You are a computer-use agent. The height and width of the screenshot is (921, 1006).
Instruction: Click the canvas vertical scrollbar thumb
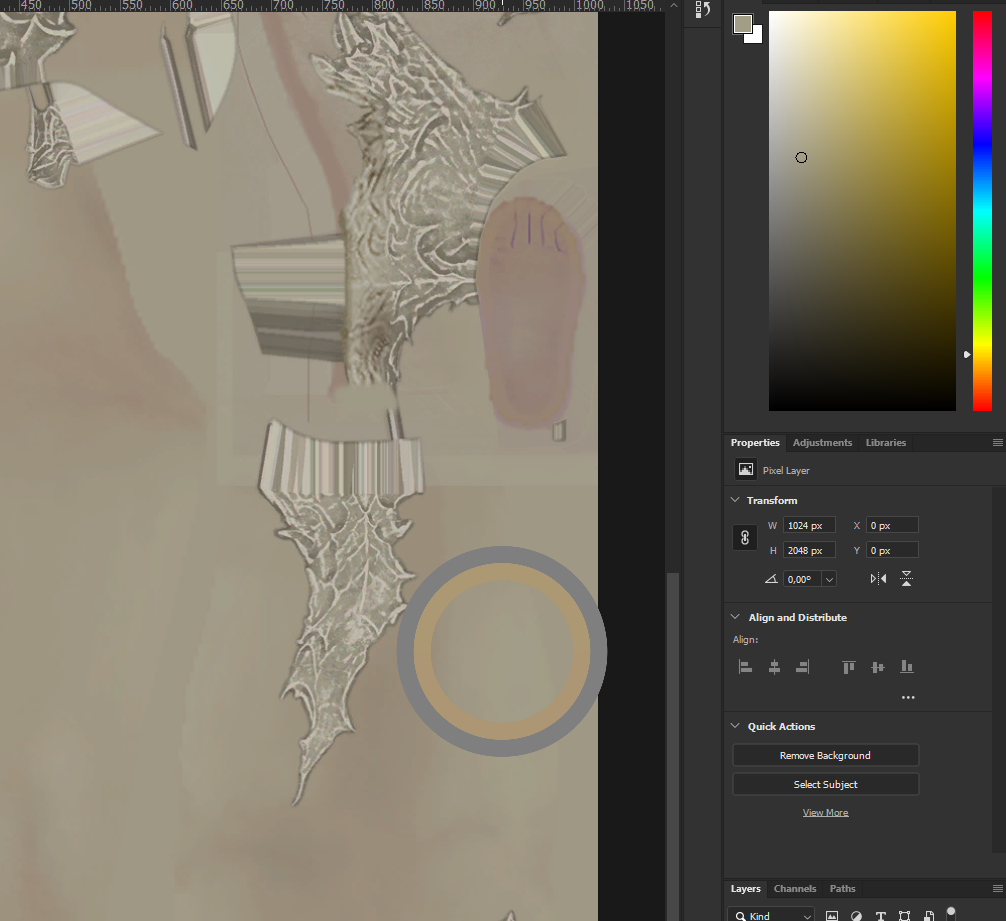672,746
